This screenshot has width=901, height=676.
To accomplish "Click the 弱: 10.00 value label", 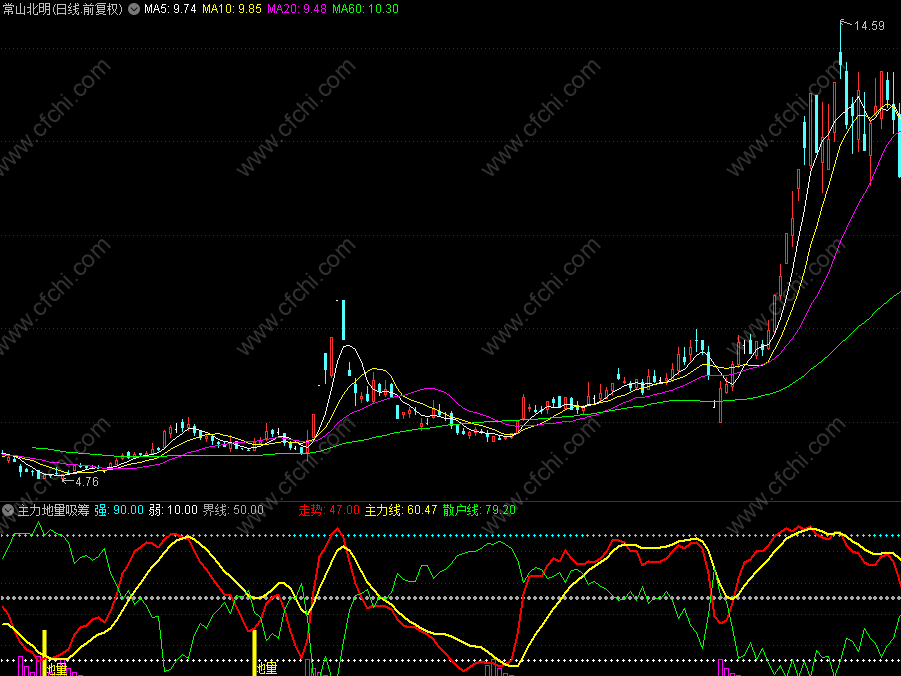I will point(173,510).
